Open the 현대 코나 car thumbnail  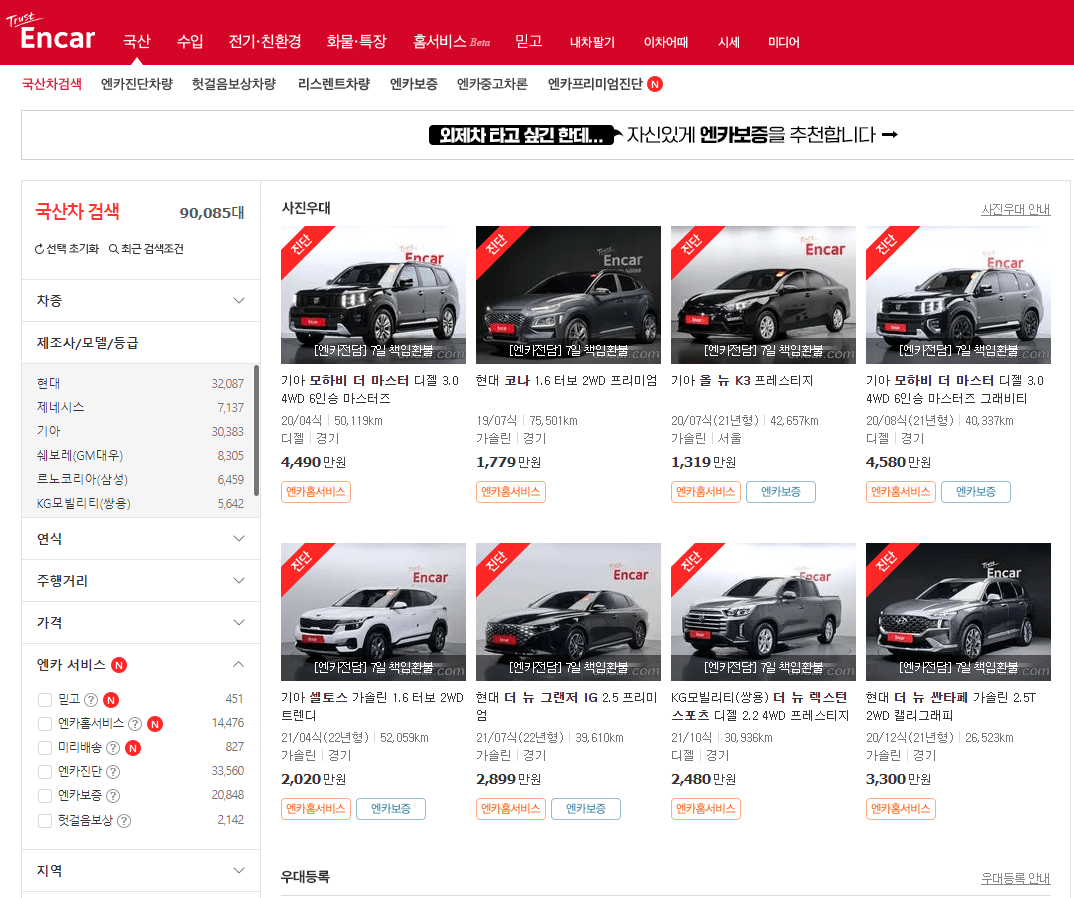tap(569, 295)
